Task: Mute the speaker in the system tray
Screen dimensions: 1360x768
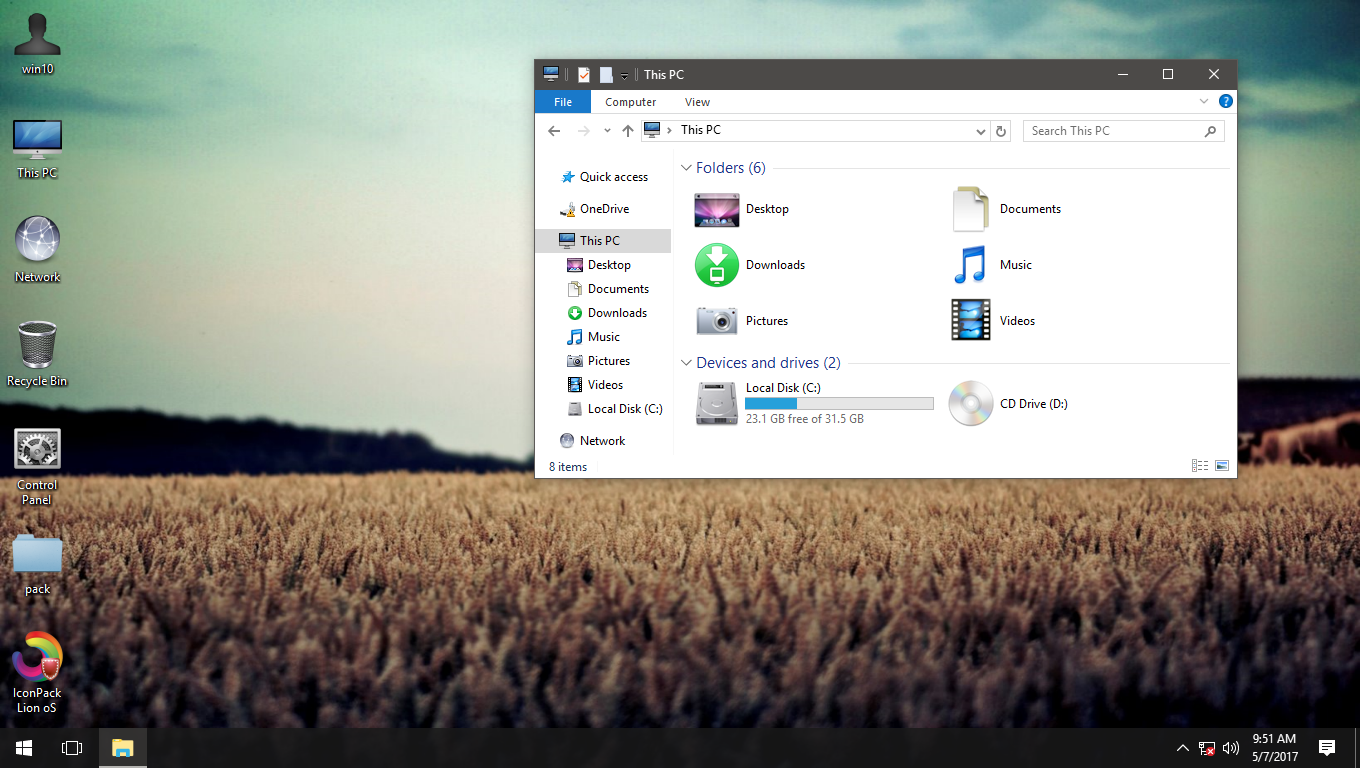Action: (1230, 747)
